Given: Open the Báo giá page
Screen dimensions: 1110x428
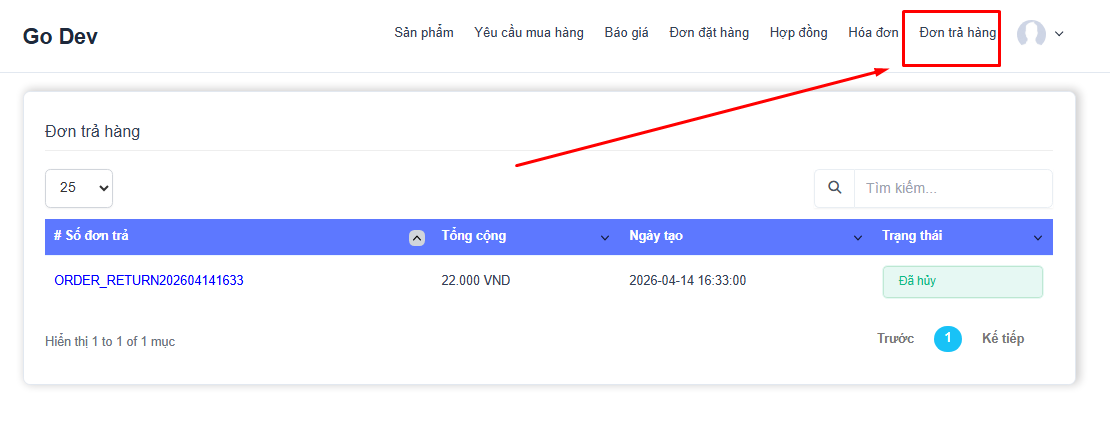Looking at the screenshot, I should tap(626, 33).
